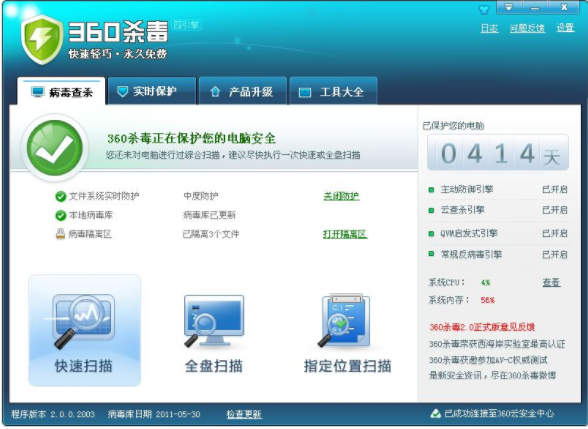Click green indicator beside 主动防御引擎
The width and height of the screenshot is (588, 429).
tap(431, 190)
